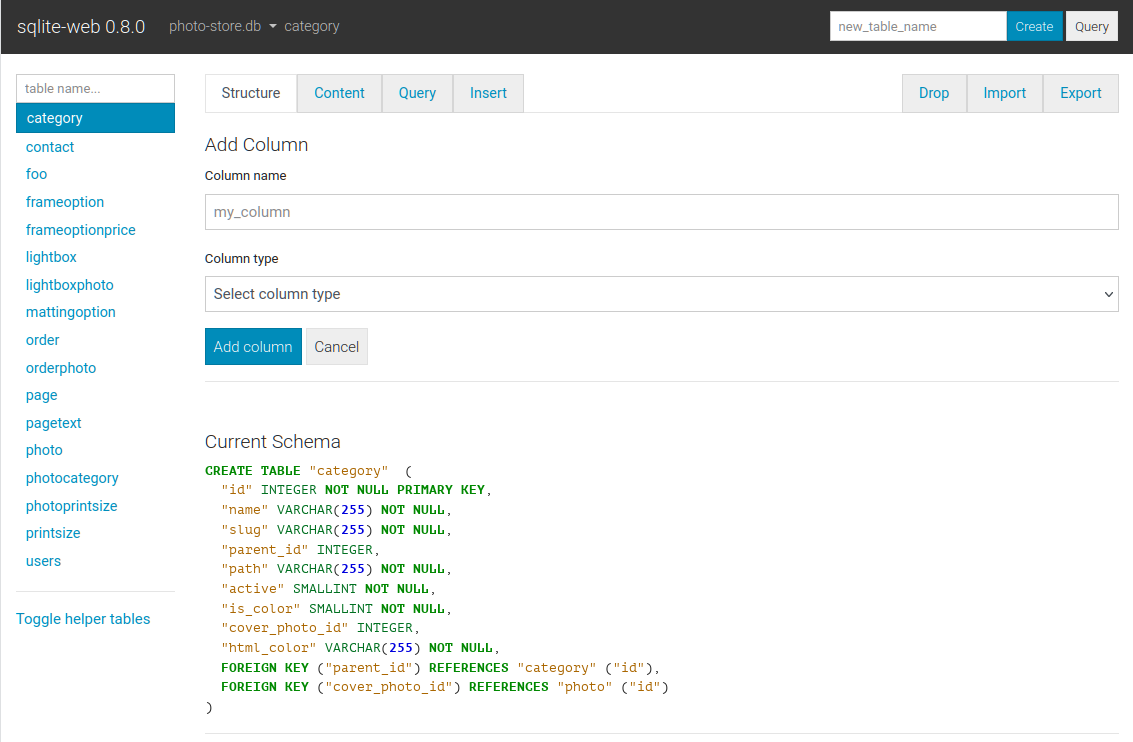1133x742 pixels.
Task: Click the "is_color" SMALLINT schema line
Action: coord(336,609)
